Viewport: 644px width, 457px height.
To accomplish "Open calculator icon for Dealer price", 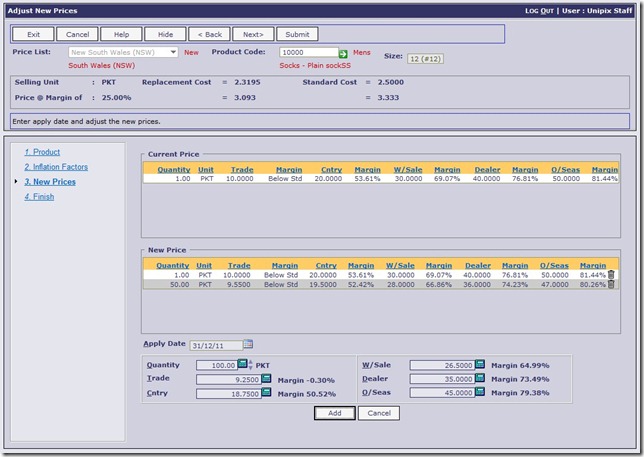I will coord(480,380).
